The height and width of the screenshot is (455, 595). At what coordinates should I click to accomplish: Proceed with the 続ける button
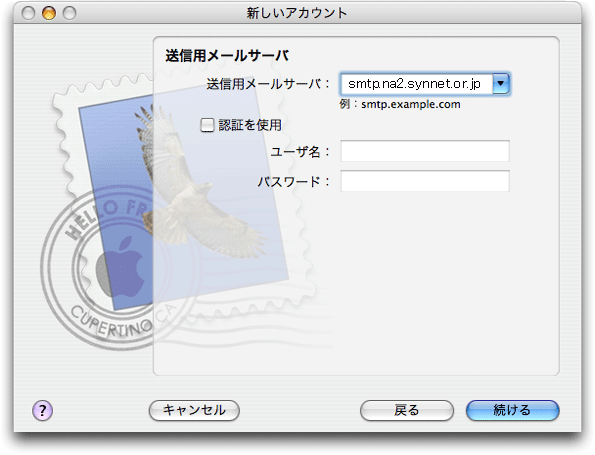point(513,410)
